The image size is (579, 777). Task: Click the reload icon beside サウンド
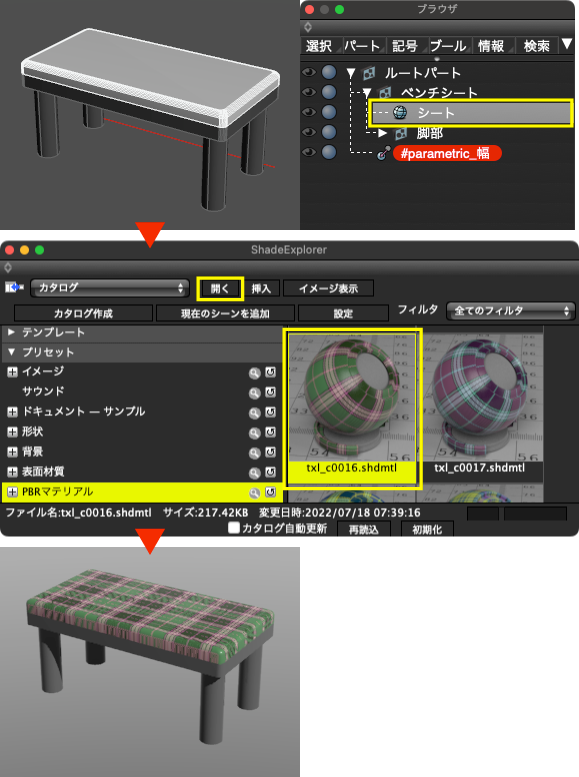270,392
